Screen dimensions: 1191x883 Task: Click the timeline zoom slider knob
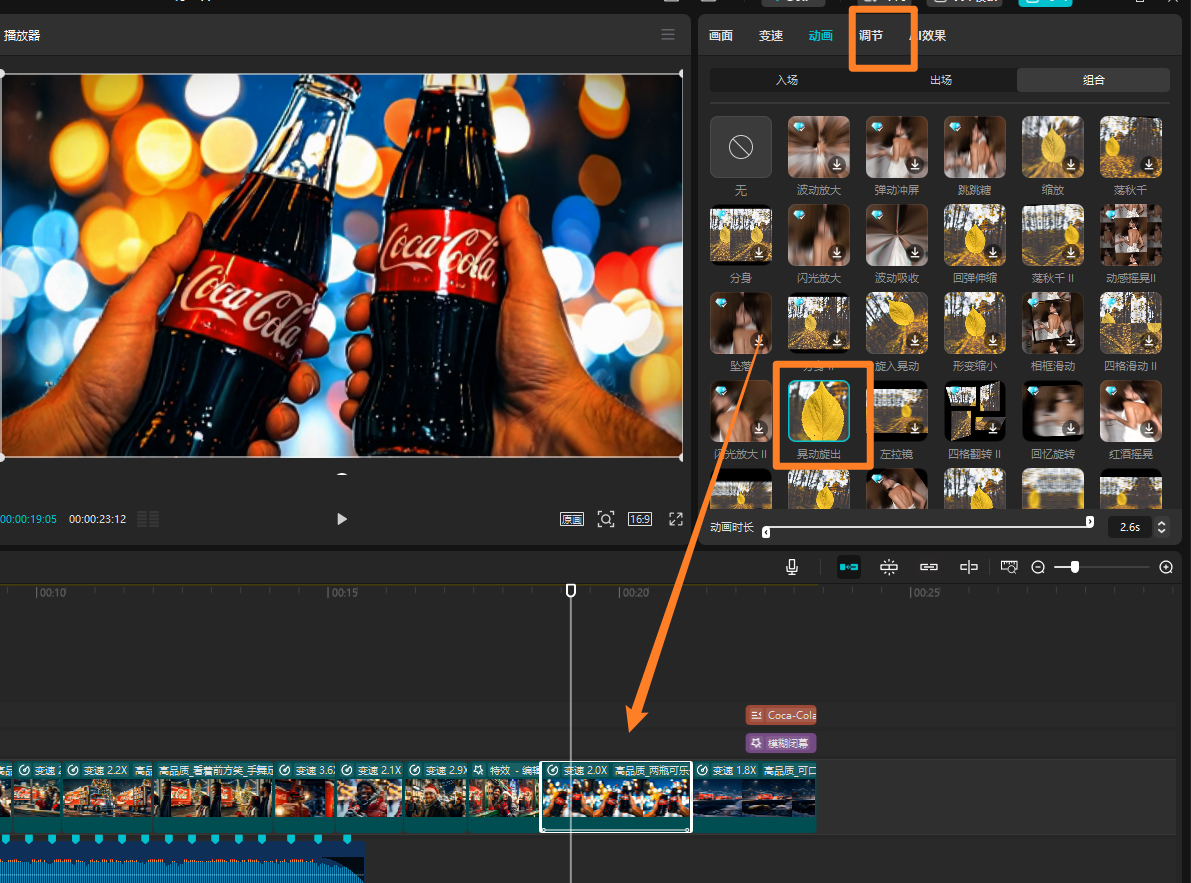click(1075, 567)
